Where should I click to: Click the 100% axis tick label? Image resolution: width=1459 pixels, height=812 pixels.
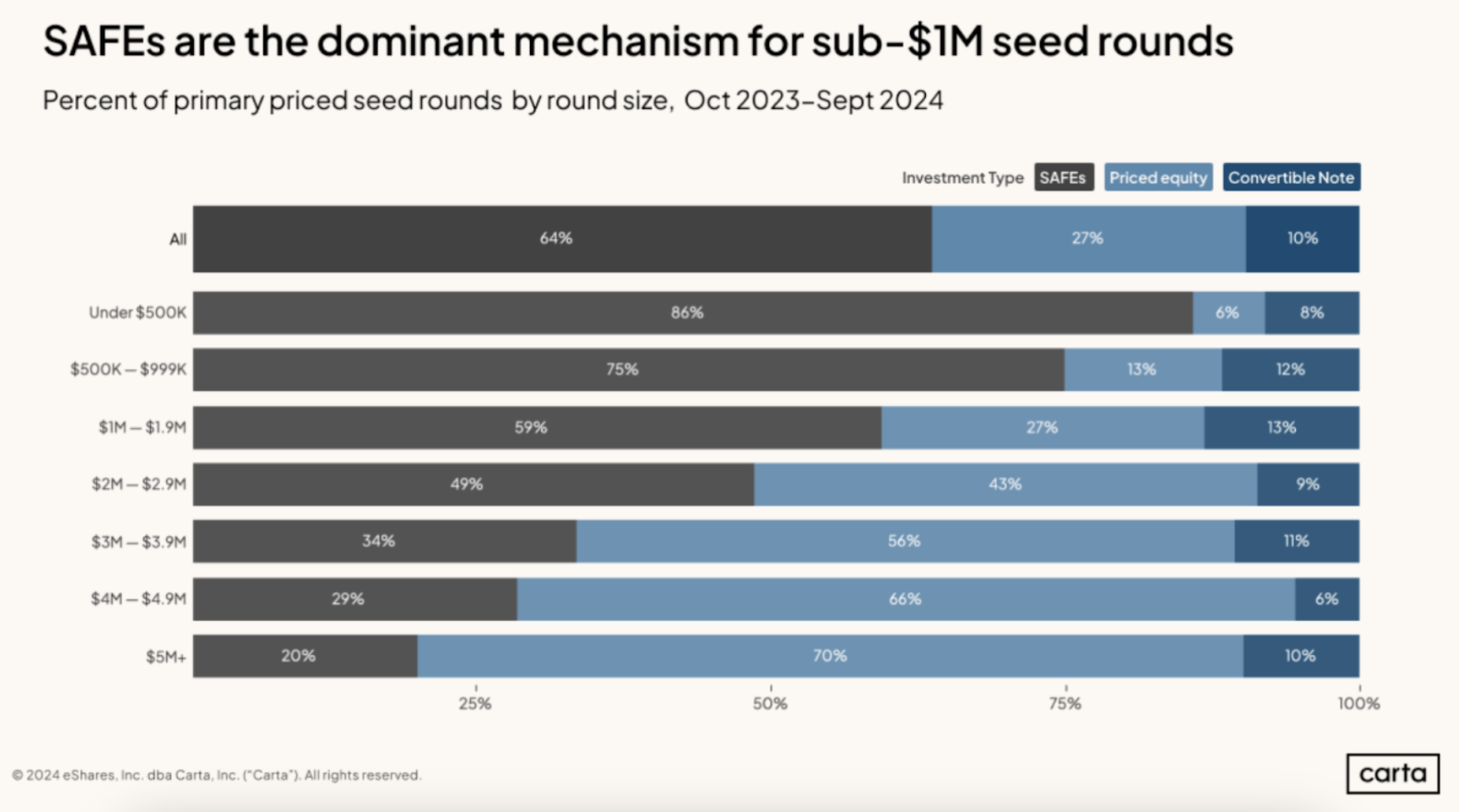1359,703
